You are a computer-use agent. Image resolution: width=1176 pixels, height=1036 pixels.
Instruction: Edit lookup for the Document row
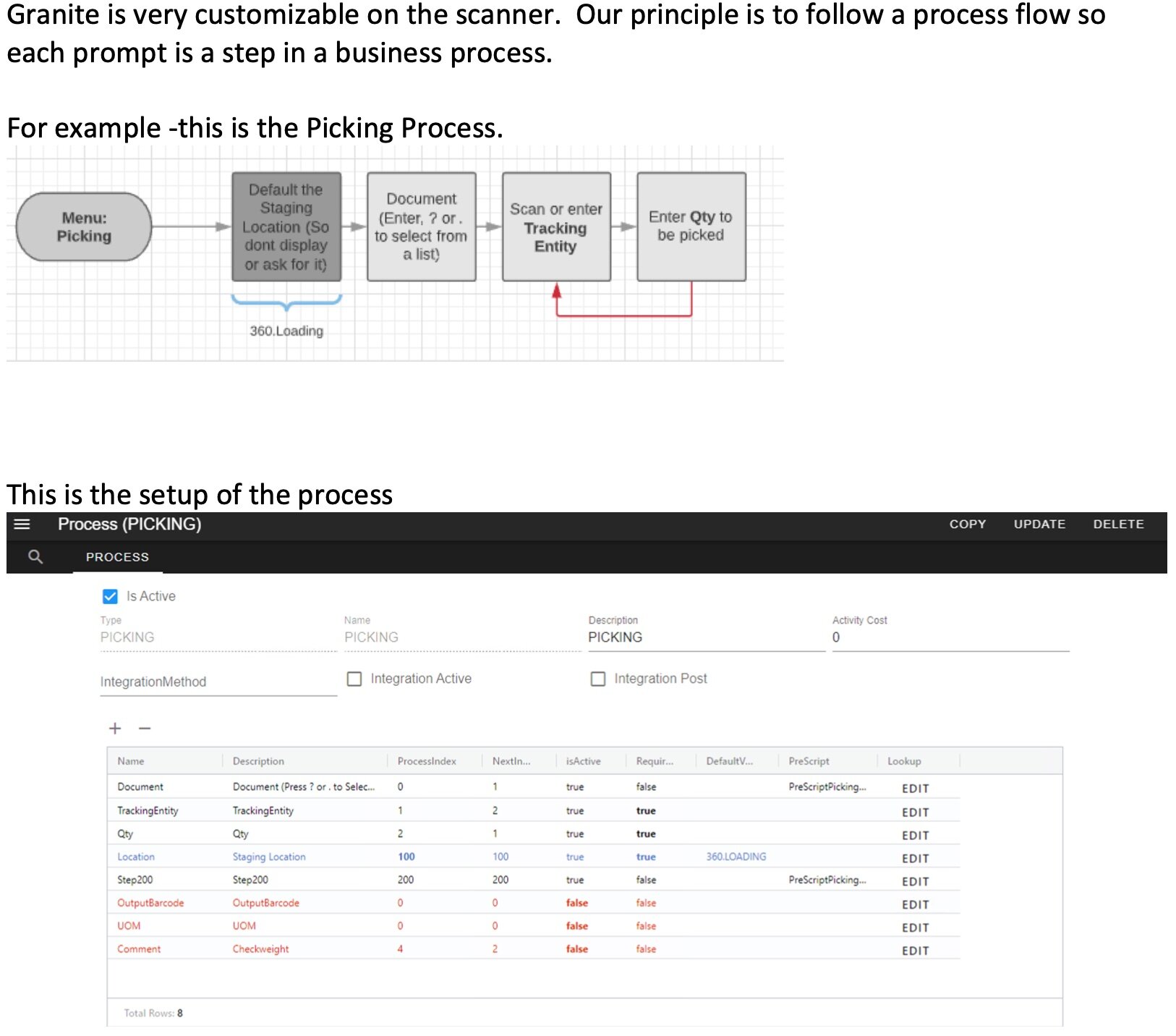915,789
